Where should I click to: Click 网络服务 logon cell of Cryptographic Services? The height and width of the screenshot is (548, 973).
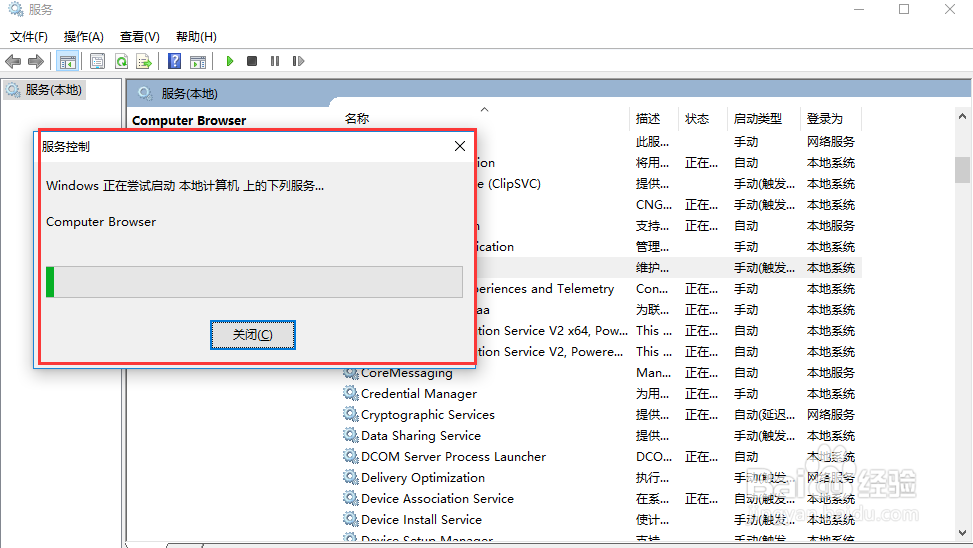click(831, 415)
